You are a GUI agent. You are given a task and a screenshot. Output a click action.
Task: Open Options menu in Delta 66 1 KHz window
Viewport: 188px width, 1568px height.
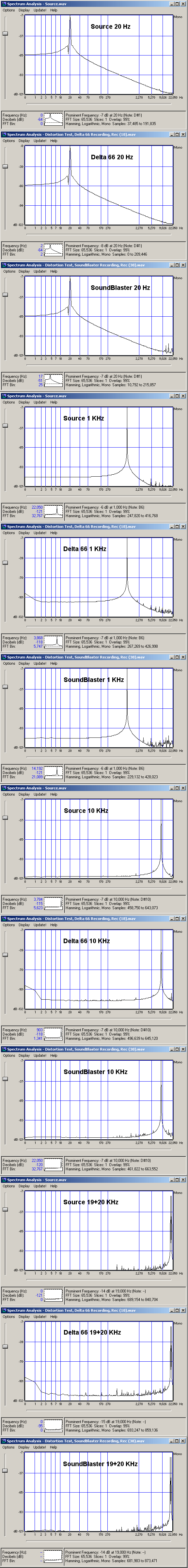click(x=8, y=532)
